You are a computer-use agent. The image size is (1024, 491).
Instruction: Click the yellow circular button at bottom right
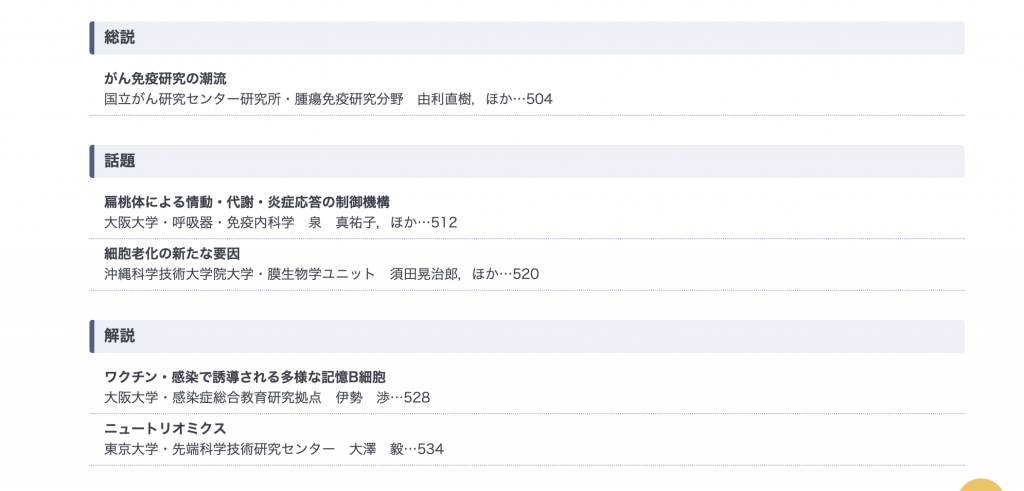click(x=981, y=484)
